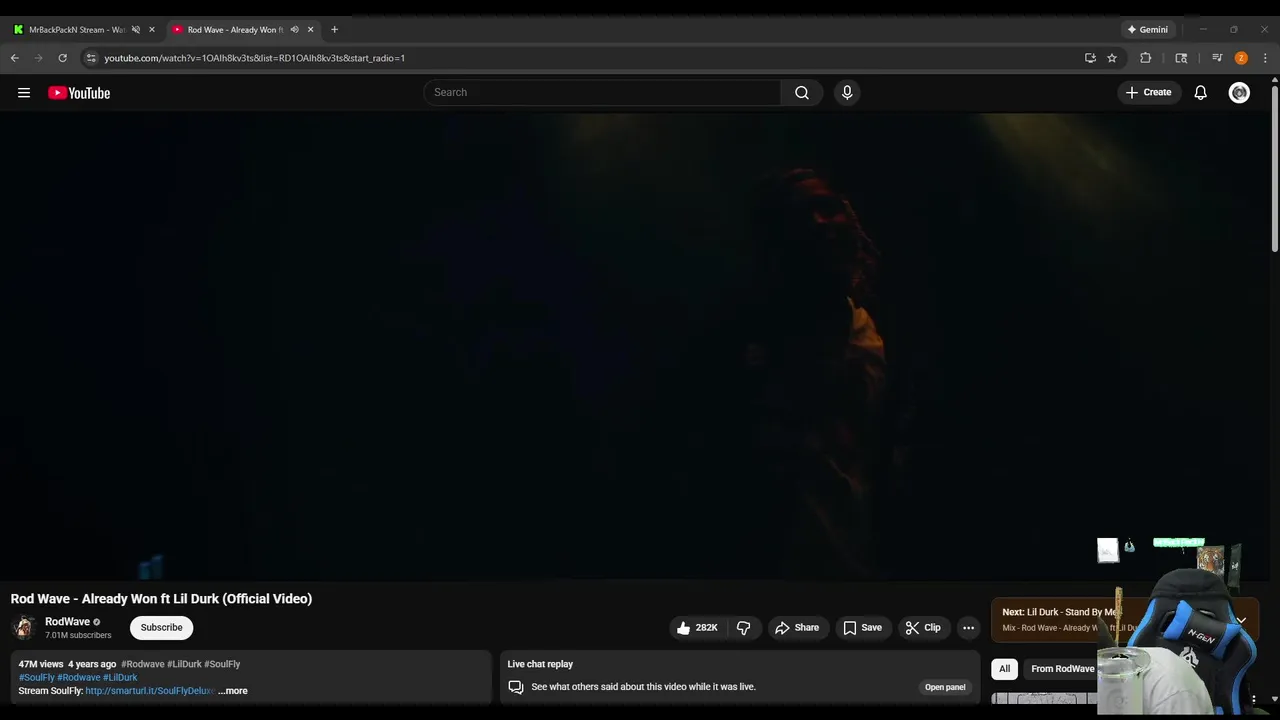The height and width of the screenshot is (720, 1280).
Task: Reload the page with refresh icon
Action: click(x=62, y=58)
